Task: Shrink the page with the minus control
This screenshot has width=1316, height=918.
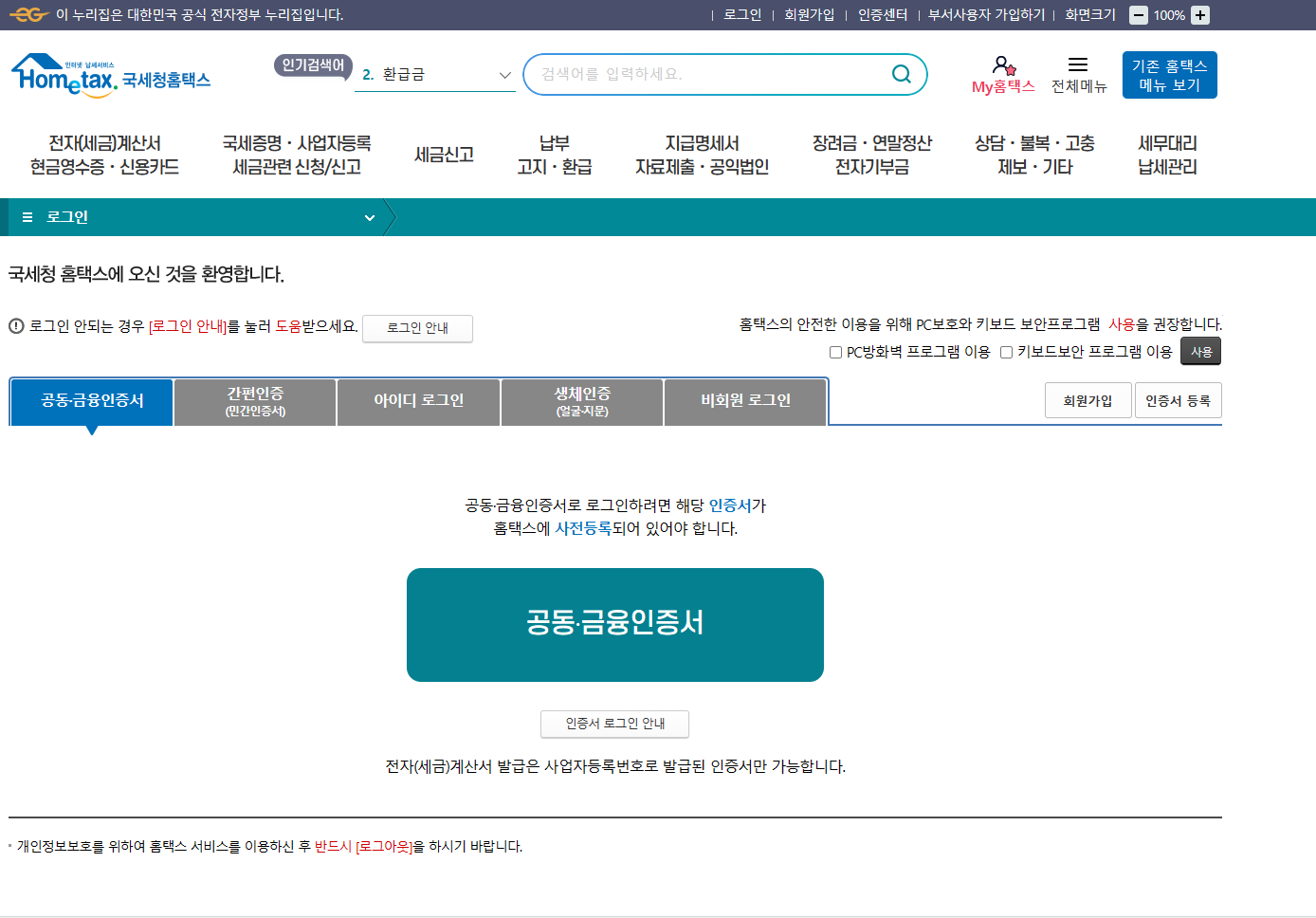Action: point(1138,14)
